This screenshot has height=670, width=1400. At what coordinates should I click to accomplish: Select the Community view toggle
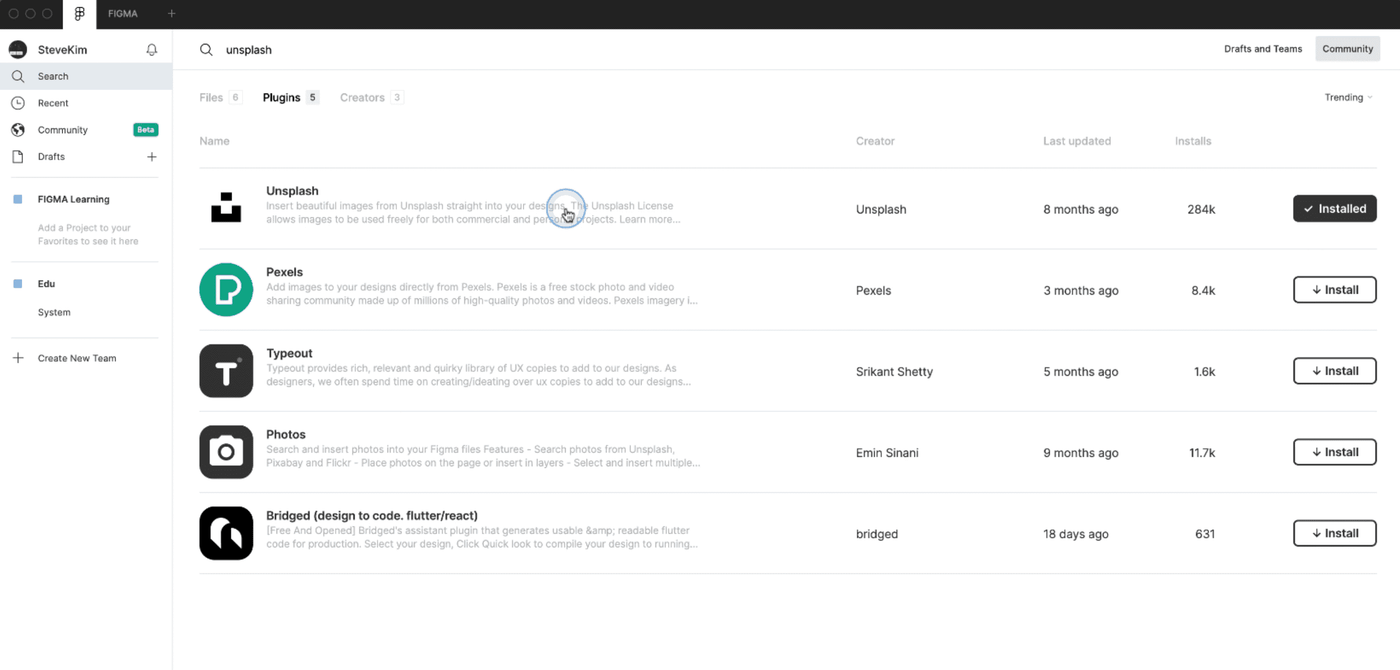pos(1347,49)
